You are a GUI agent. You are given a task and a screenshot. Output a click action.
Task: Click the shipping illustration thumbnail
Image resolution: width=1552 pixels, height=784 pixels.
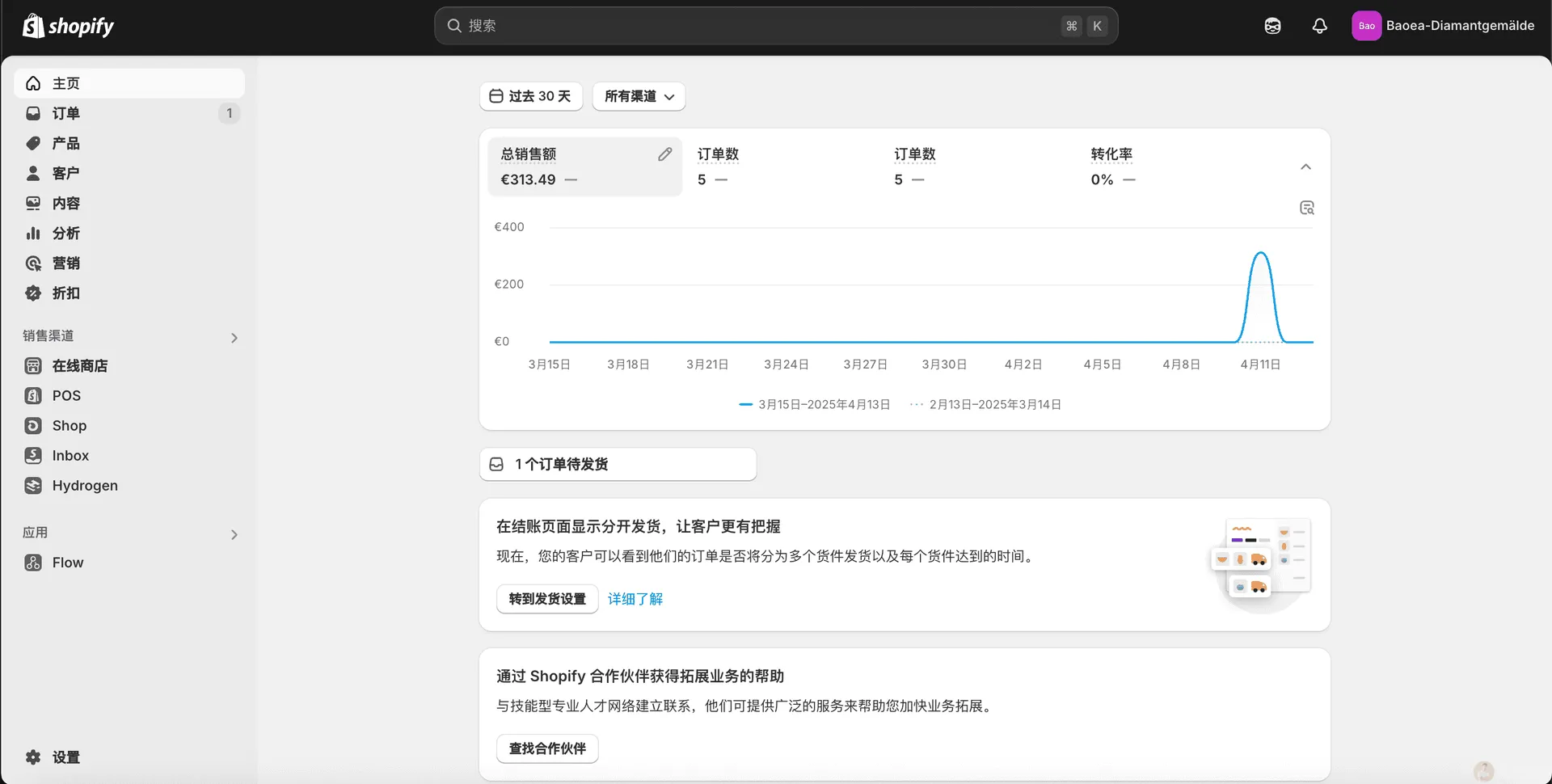pyautogui.click(x=1261, y=564)
